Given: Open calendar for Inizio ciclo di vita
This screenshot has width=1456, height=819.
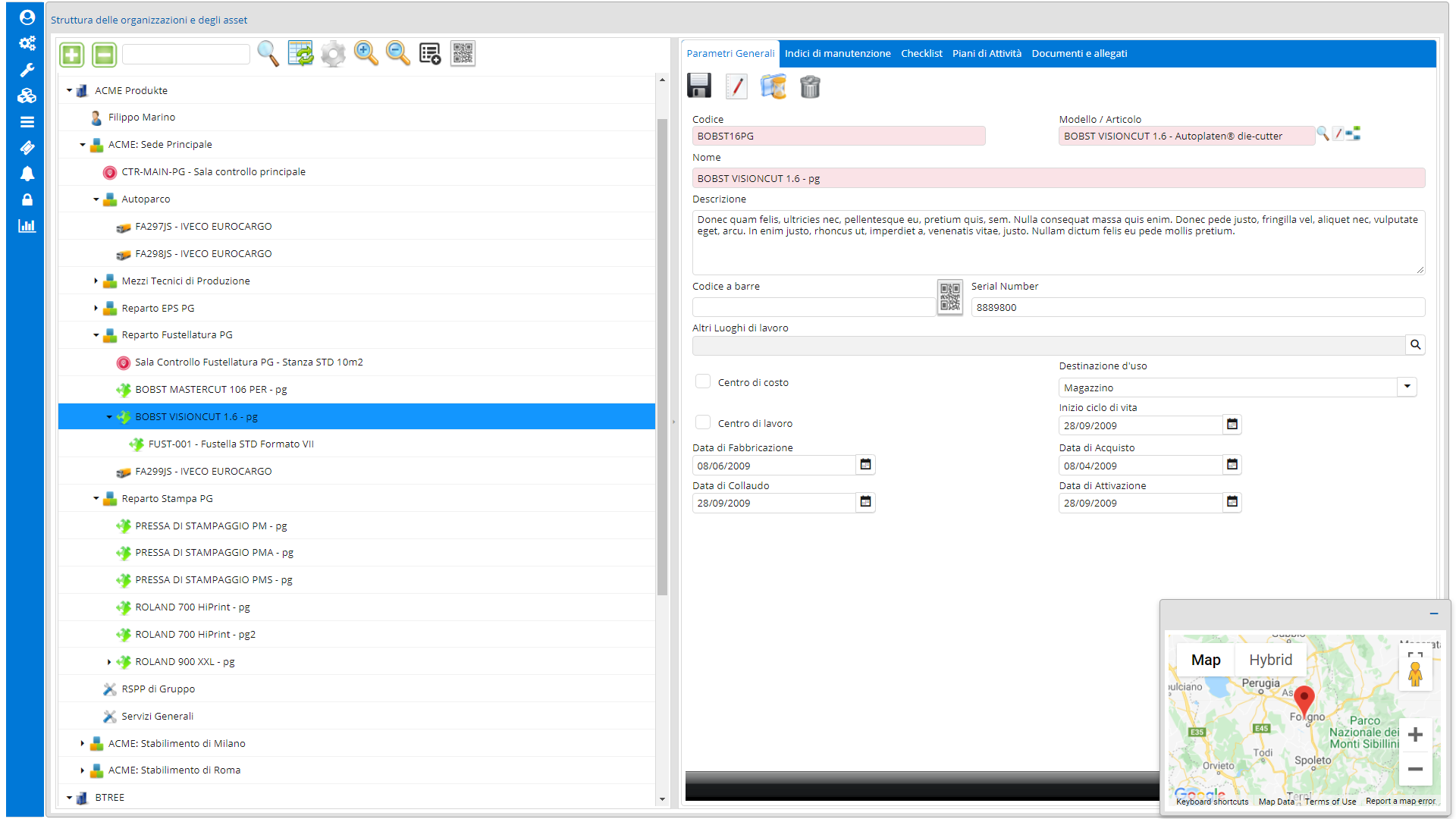Looking at the screenshot, I should 1232,425.
